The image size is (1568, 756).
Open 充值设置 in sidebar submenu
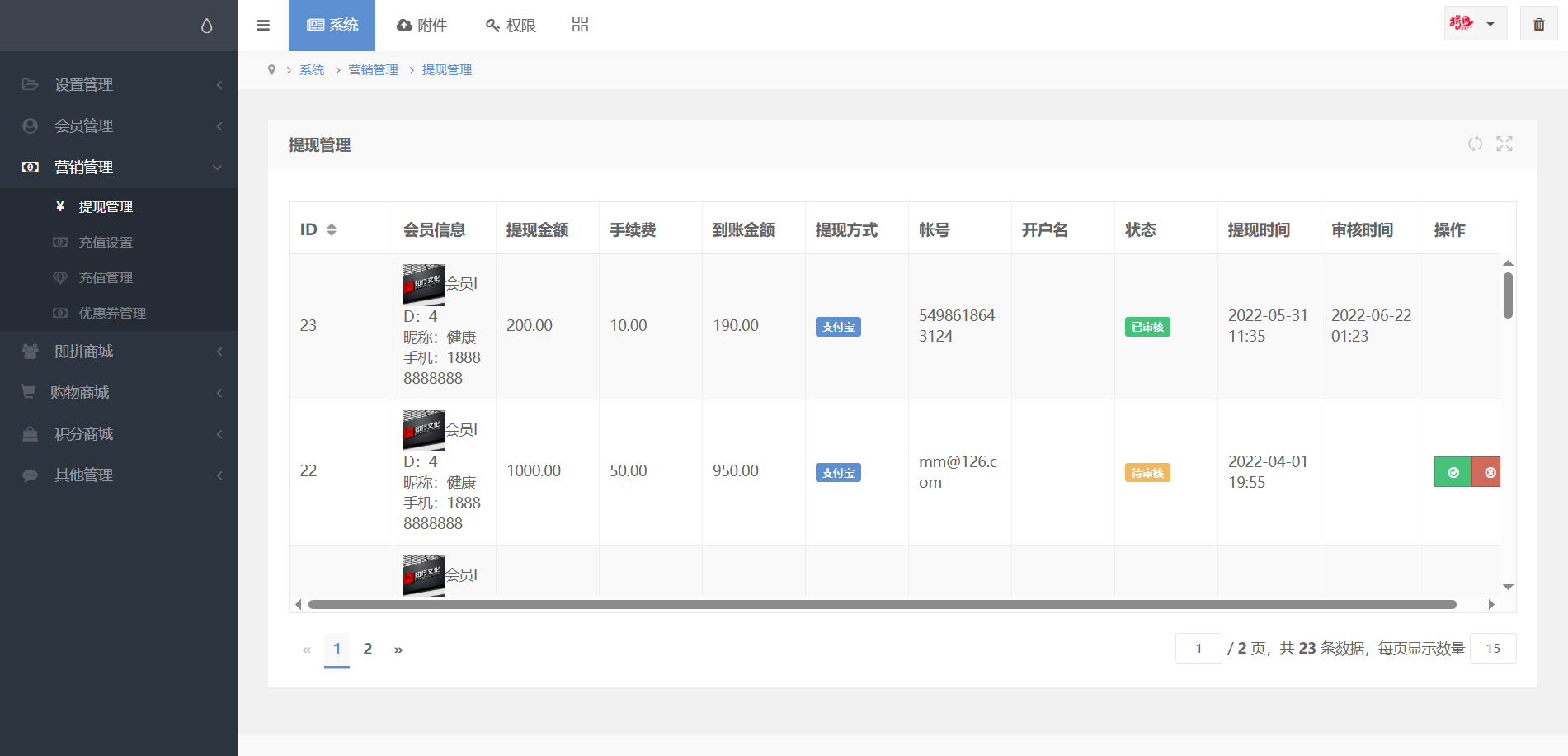pyautogui.click(x=106, y=243)
